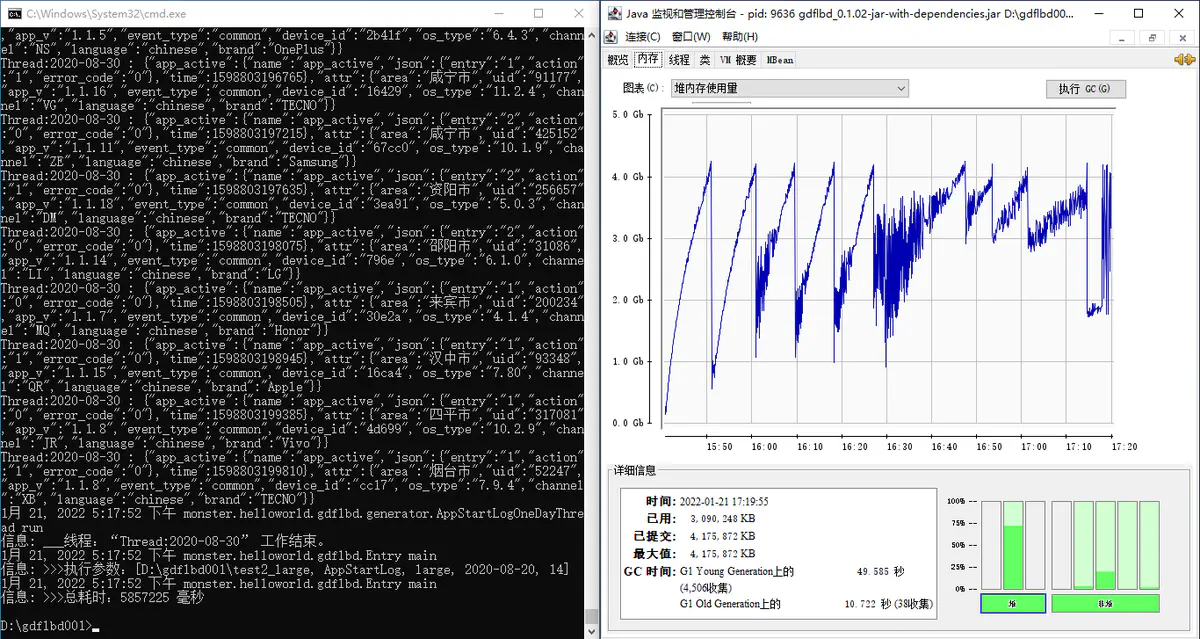Viewport: 1200px width, 639px height.
Task: Open the MBean tab
Action: 780,59
